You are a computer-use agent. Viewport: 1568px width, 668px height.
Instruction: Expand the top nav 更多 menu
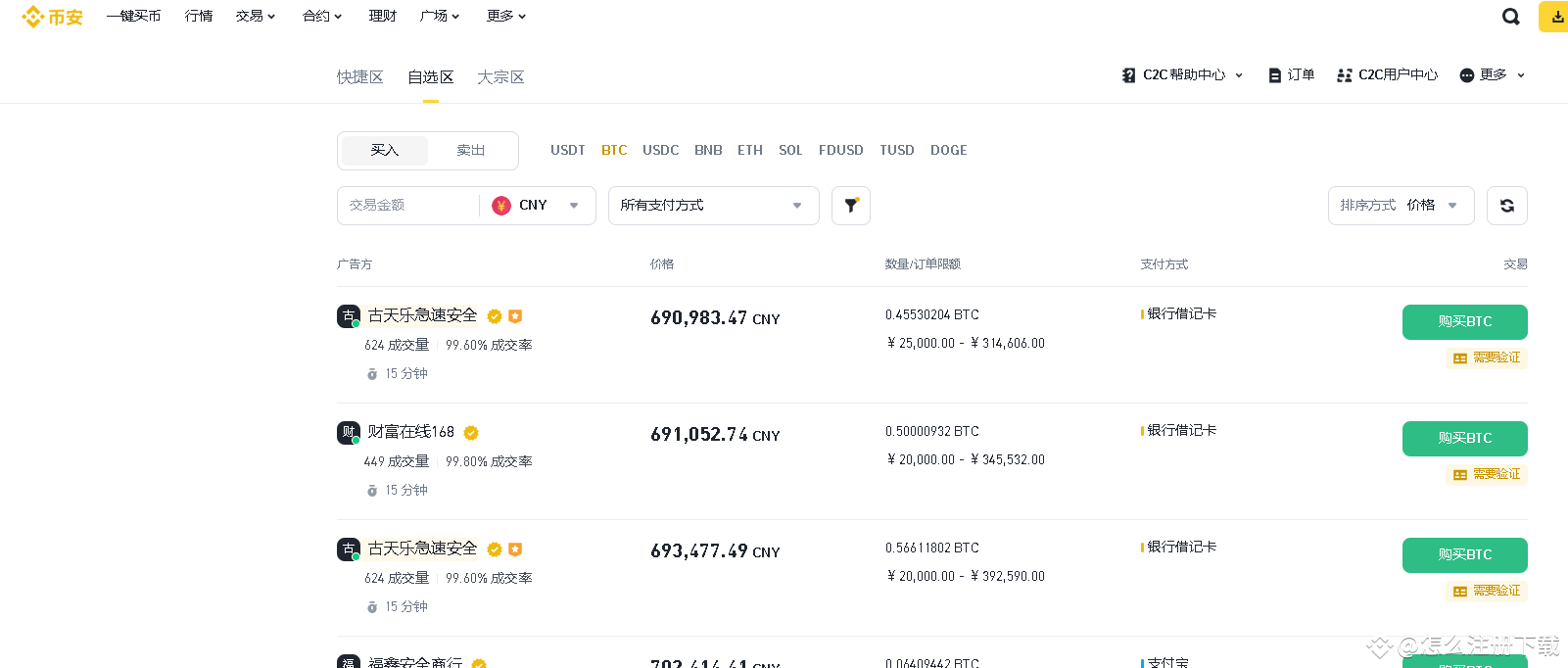pyautogui.click(x=506, y=17)
